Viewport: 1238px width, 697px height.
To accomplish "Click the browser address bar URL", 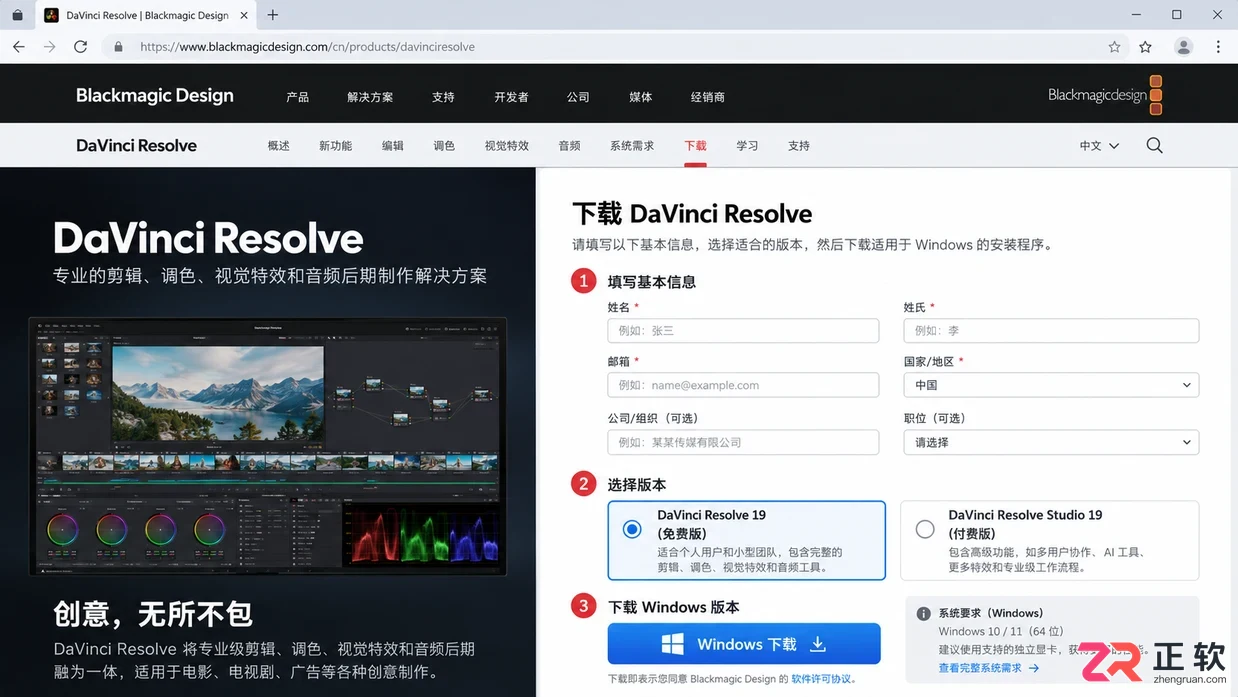I will pyautogui.click(x=307, y=47).
